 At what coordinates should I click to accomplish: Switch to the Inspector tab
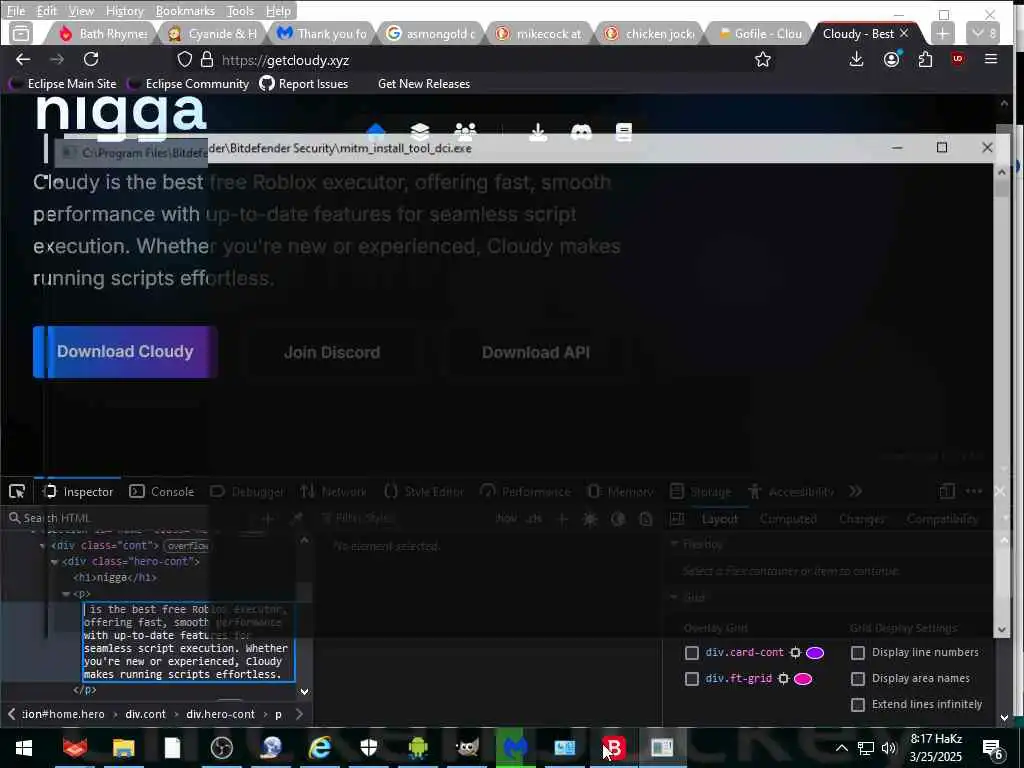tap(78, 492)
